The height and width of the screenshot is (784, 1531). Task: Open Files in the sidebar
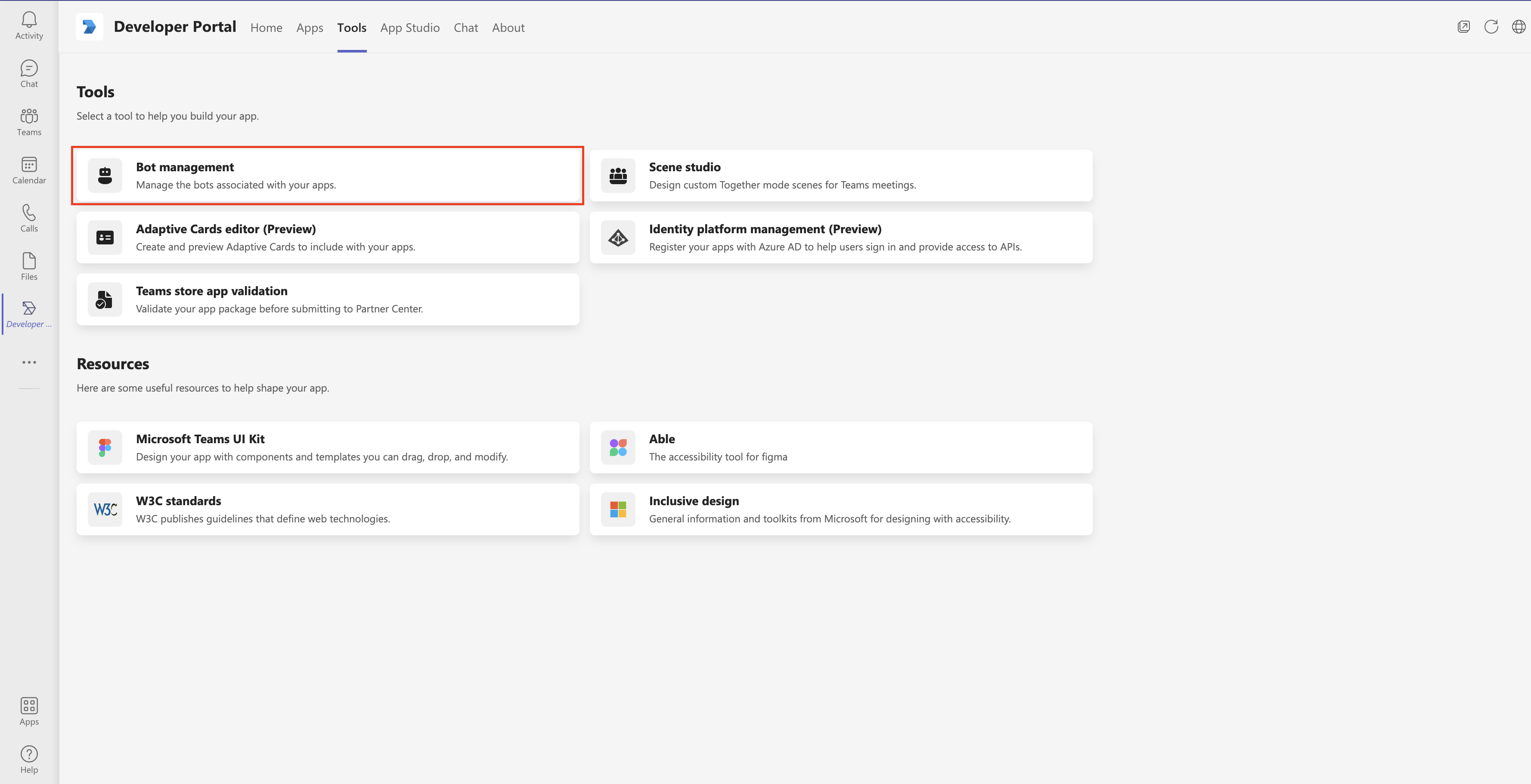pyautogui.click(x=28, y=266)
